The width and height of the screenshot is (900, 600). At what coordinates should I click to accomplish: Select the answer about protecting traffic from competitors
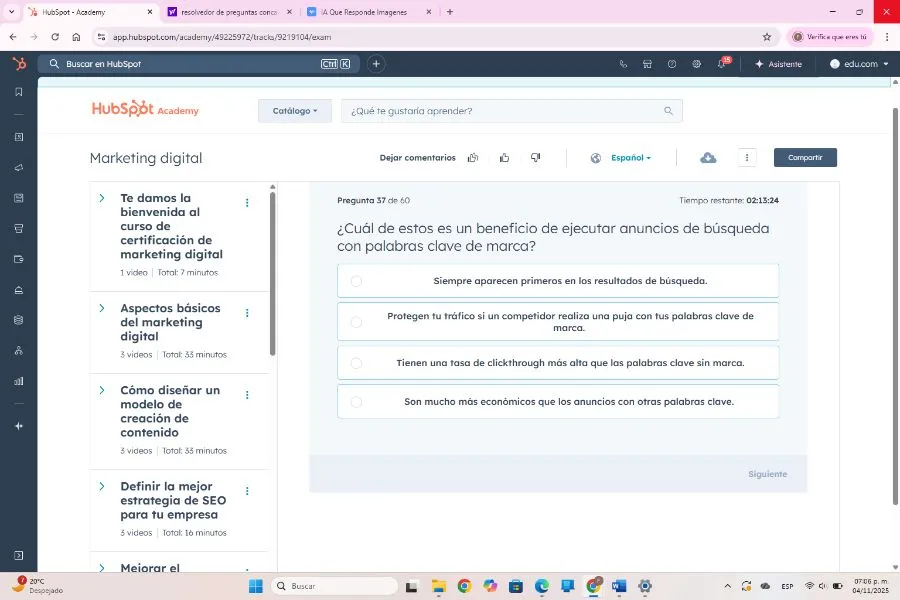click(557, 321)
